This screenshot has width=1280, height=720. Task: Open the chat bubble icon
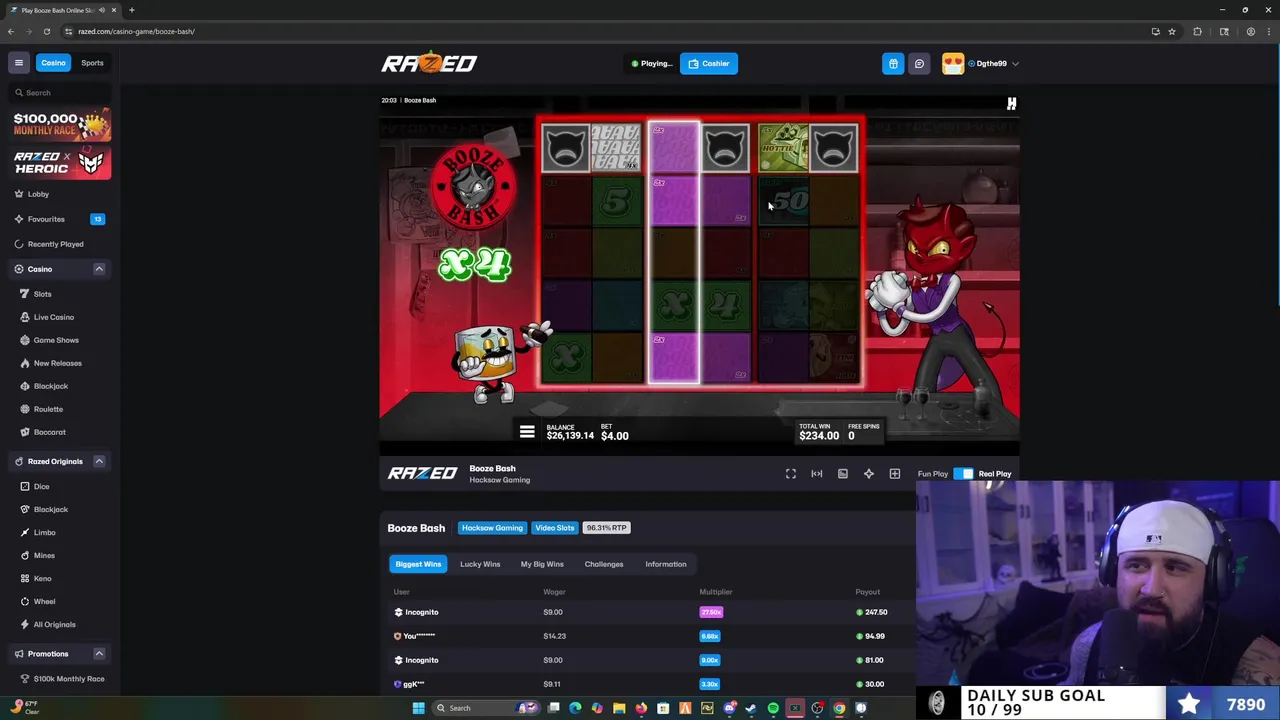(x=919, y=63)
